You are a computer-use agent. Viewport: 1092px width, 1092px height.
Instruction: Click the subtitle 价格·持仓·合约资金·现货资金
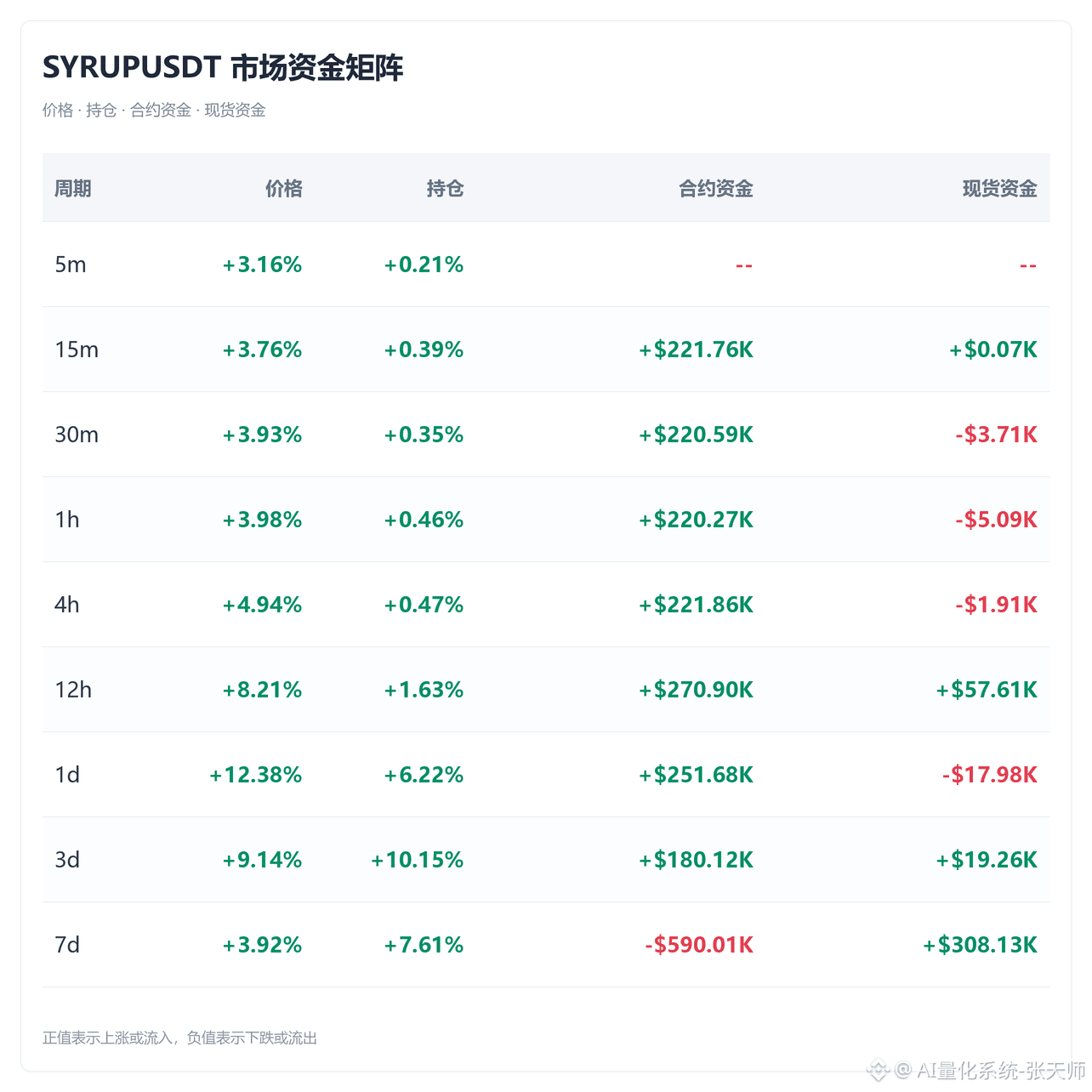click(x=154, y=110)
